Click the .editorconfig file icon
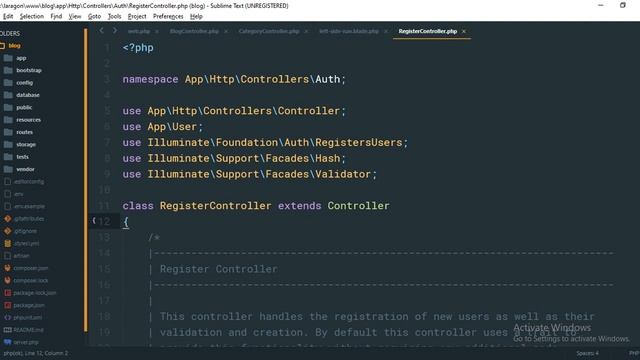Viewport: 640px width, 360px height. coord(7,182)
